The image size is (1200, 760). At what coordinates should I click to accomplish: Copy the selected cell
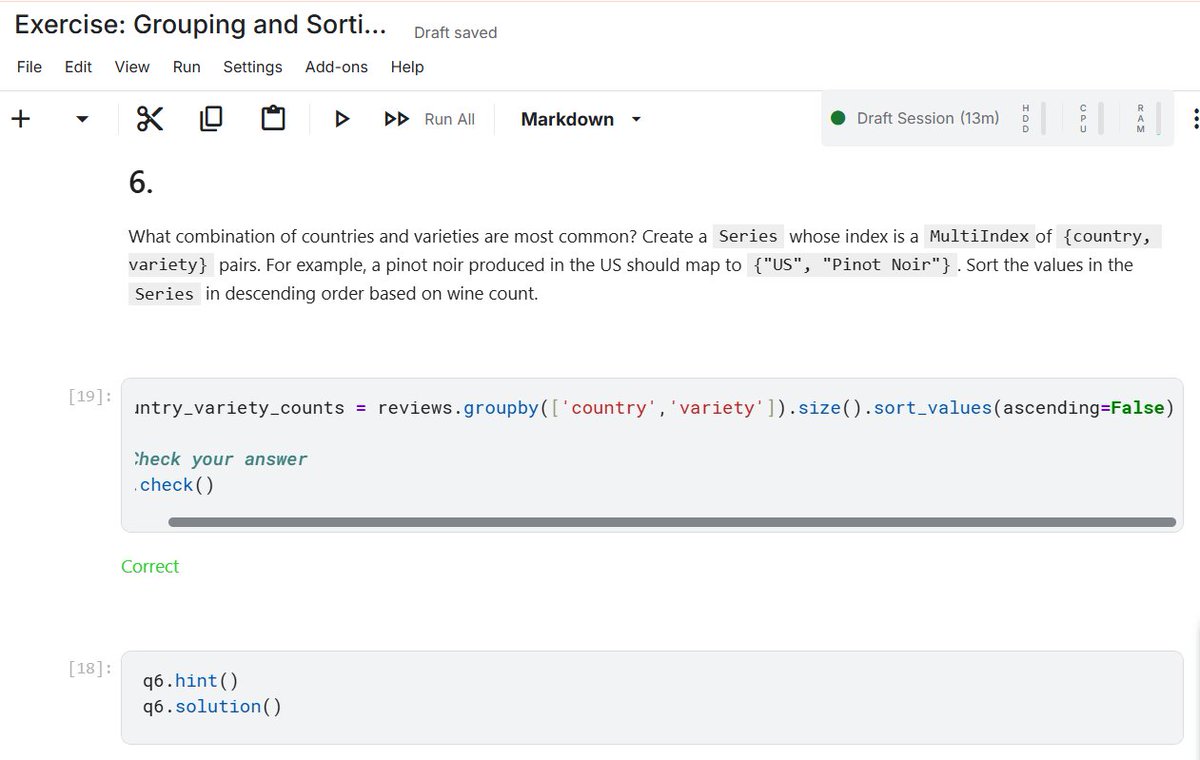(211, 119)
